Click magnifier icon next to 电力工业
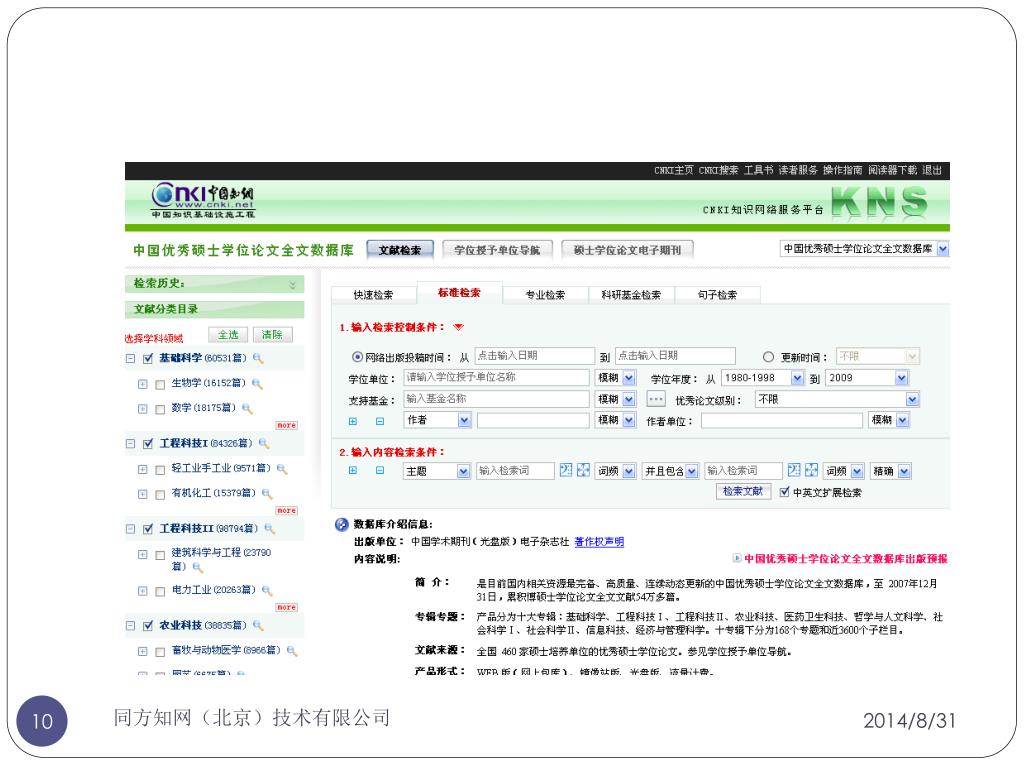Viewport: 1024px width, 768px height. click(266, 590)
